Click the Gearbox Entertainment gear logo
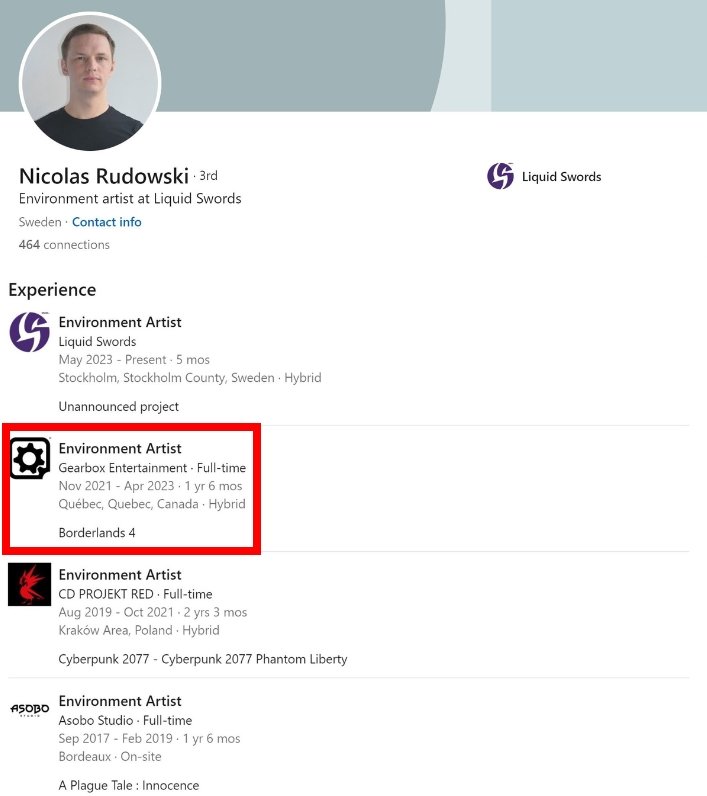 coord(30,458)
